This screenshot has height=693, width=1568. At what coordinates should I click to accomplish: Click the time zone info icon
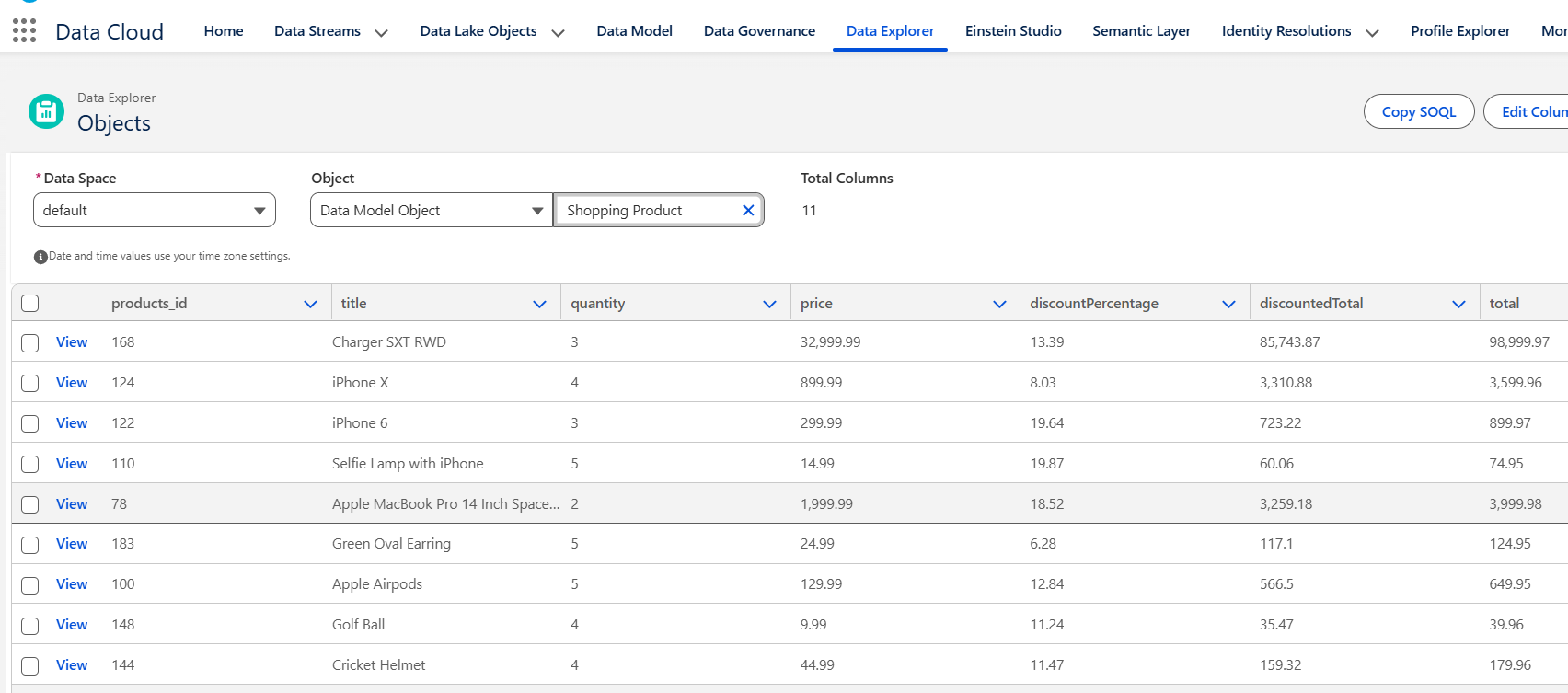[40, 257]
